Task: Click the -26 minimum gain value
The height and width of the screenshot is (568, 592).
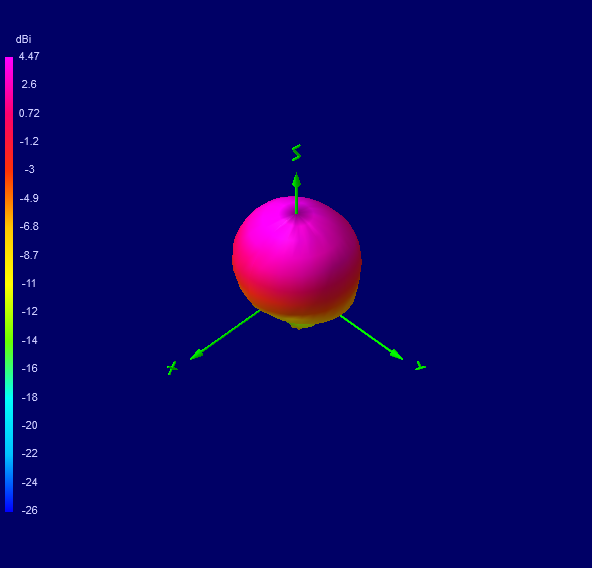Action: tap(29, 510)
